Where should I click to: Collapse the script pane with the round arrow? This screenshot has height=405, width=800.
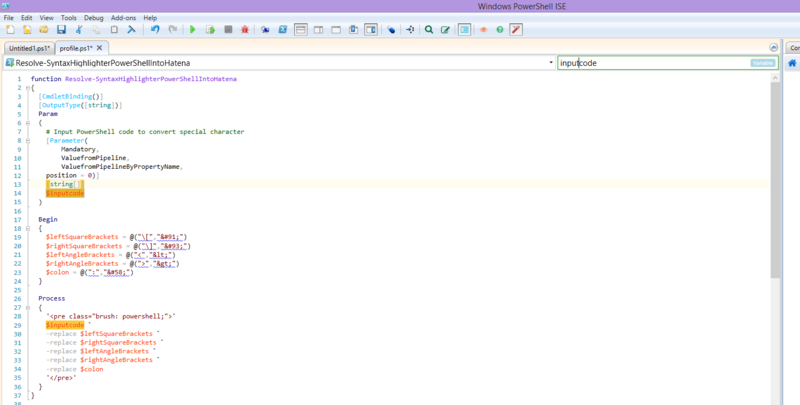773,47
